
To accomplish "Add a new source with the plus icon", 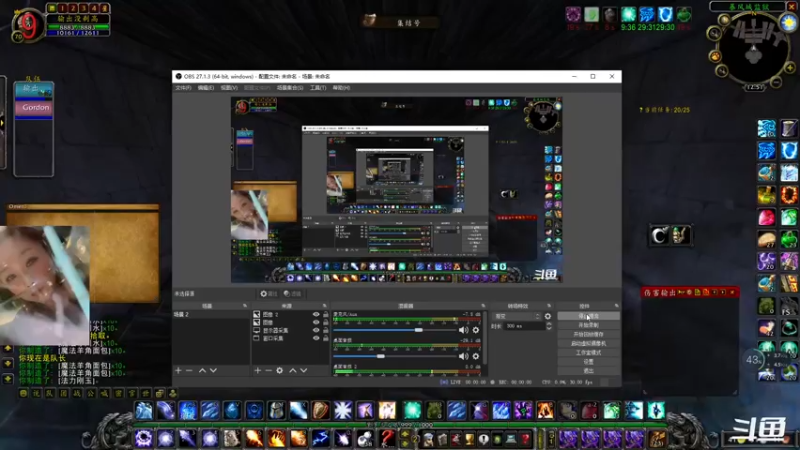I will (257, 370).
